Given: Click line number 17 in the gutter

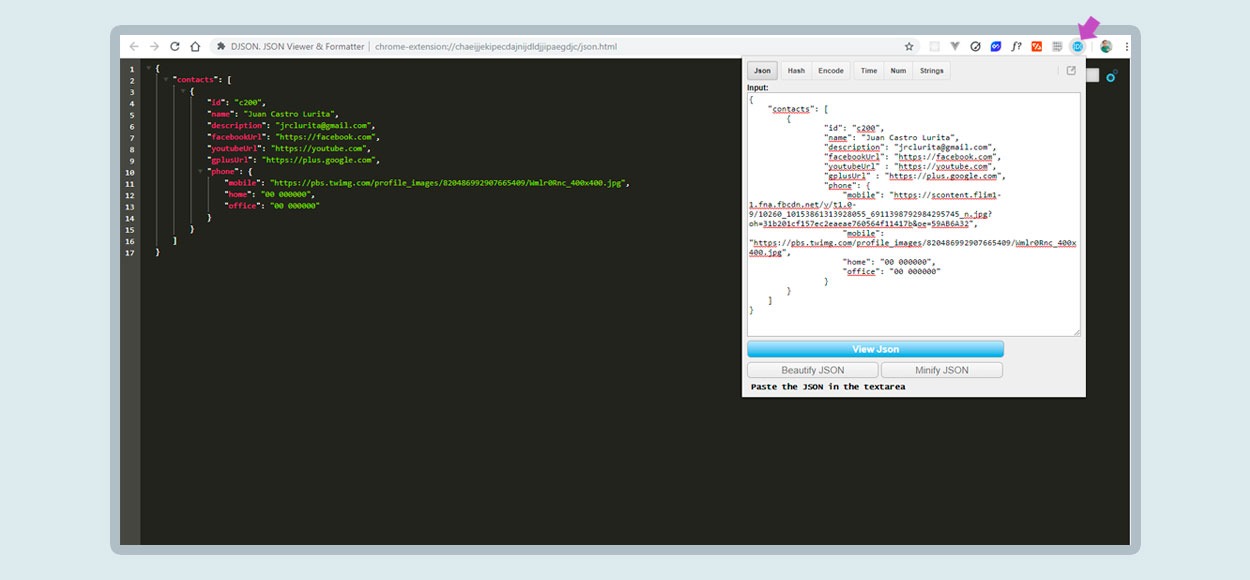Looking at the screenshot, I should point(130,252).
